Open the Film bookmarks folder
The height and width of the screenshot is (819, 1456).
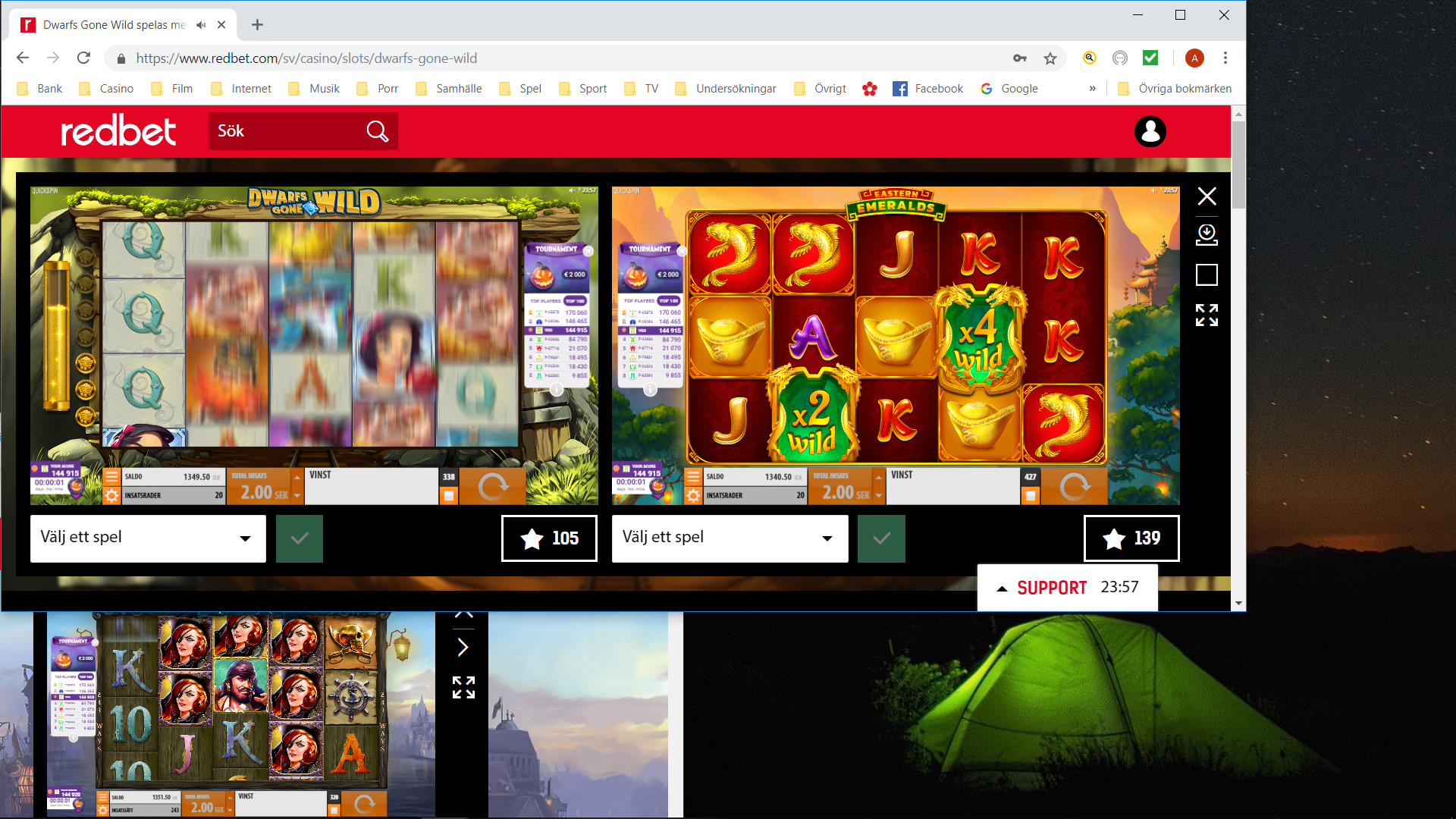coord(172,89)
